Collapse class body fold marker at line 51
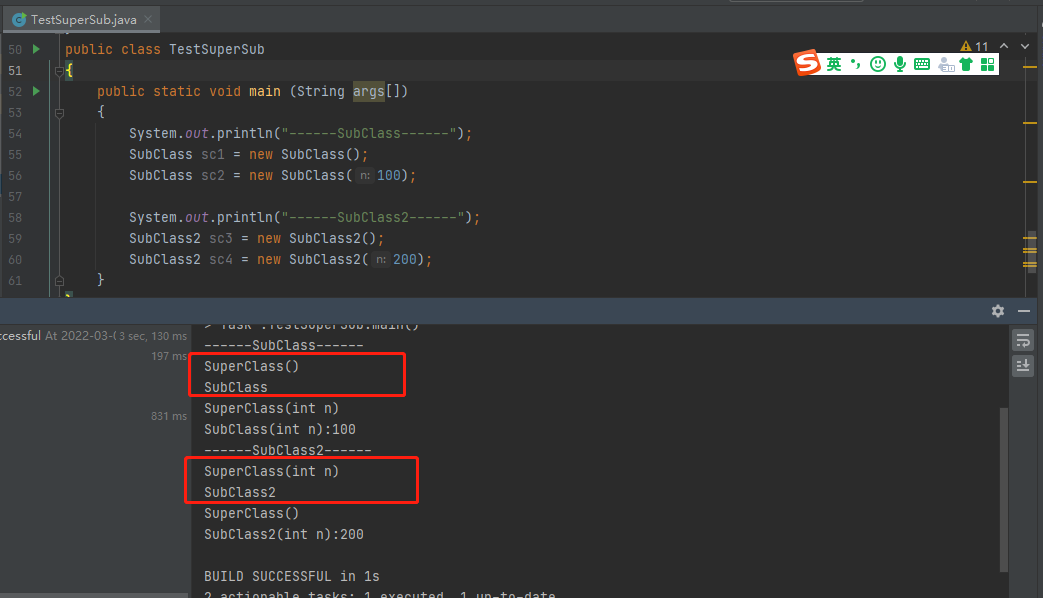Screen dimensions: 1043x598 click(59, 71)
